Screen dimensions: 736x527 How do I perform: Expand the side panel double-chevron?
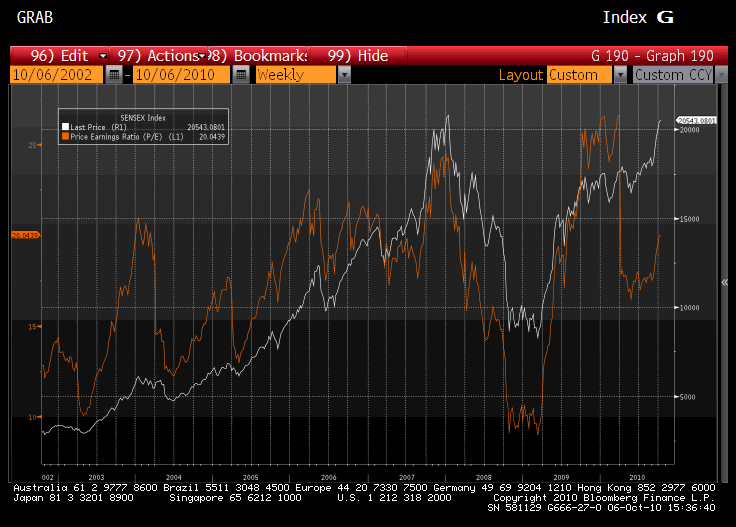[x=724, y=282]
